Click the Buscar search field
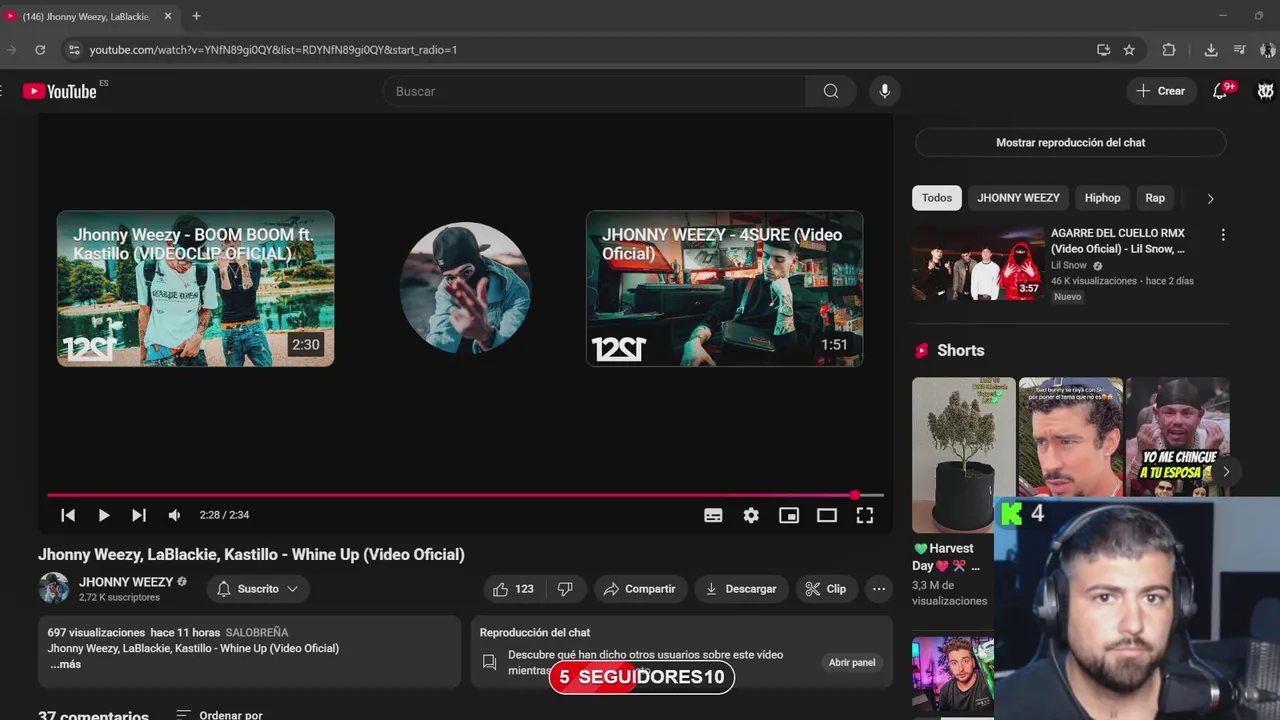Image resolution: width=1280 pixels, height=720 pixels. pos(595,91)
